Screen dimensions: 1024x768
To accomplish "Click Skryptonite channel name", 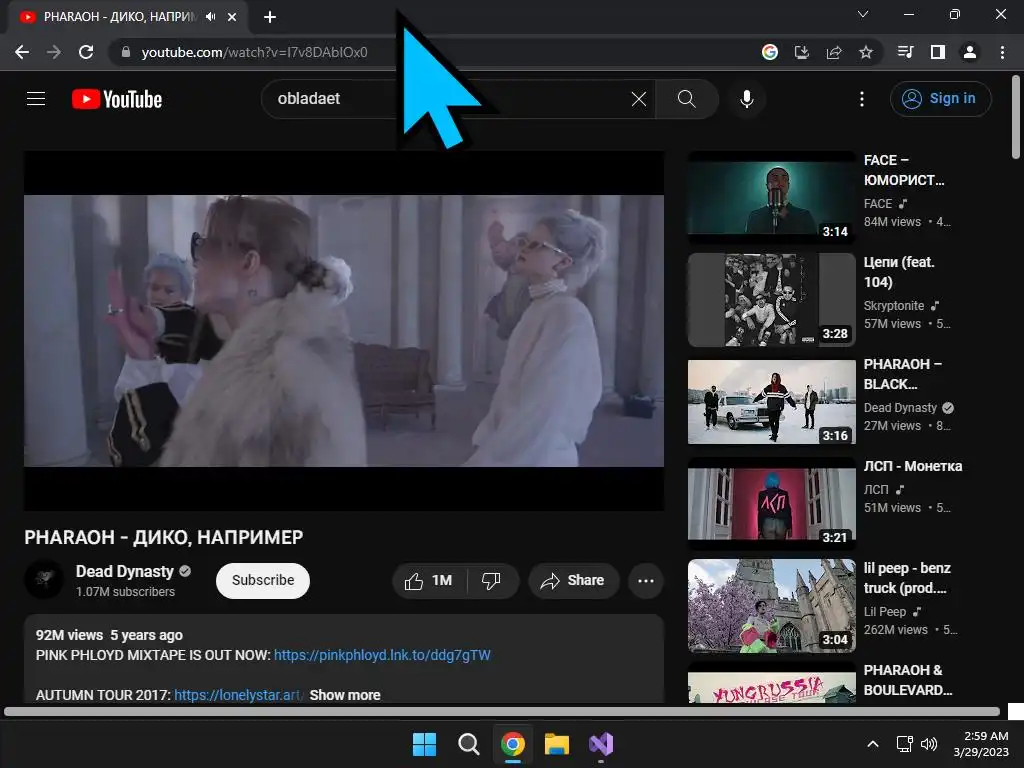I will (893, 306).
